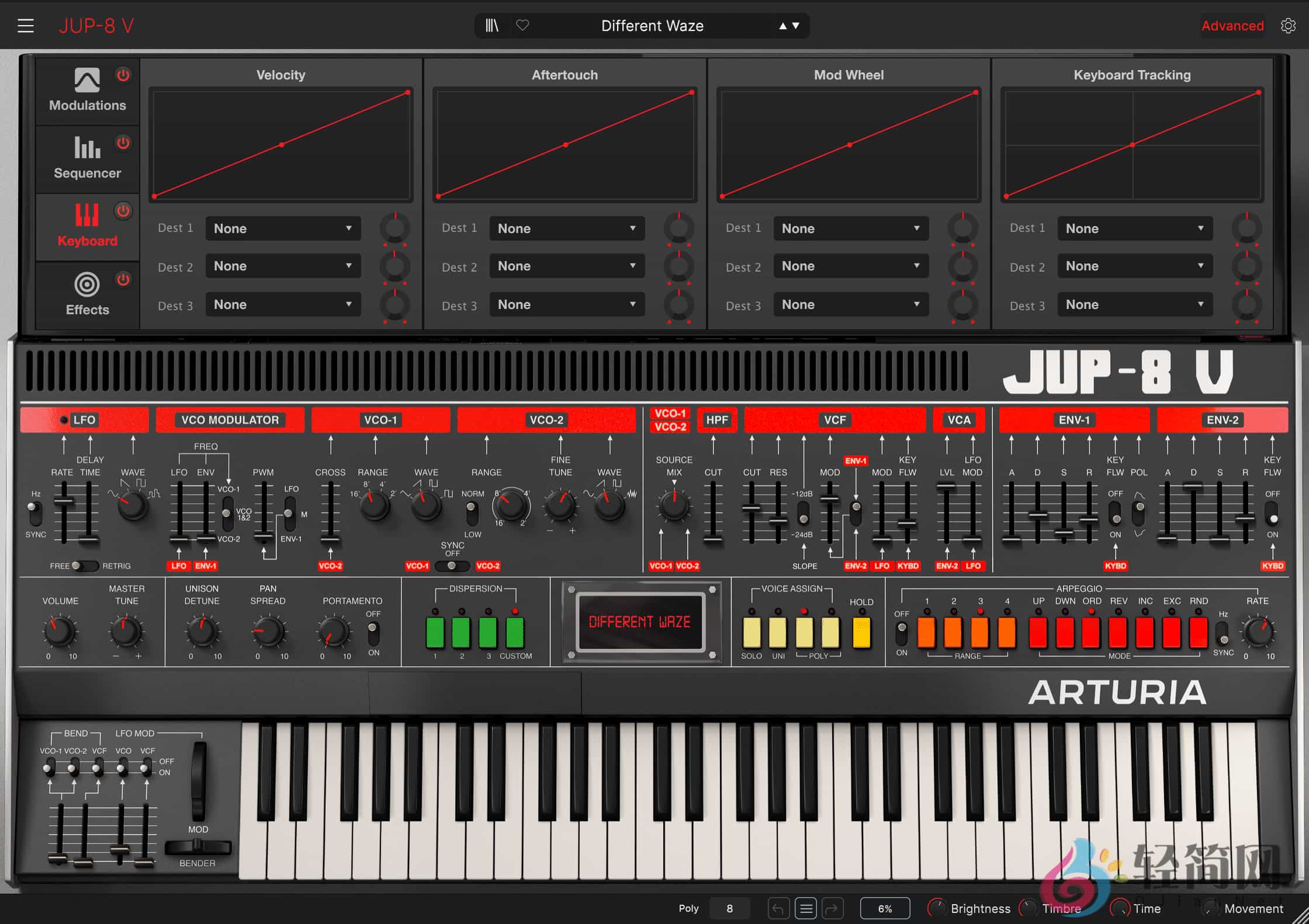Open the Effects tab
Viewport: 1309px width, 924px height.
[86, 294]
